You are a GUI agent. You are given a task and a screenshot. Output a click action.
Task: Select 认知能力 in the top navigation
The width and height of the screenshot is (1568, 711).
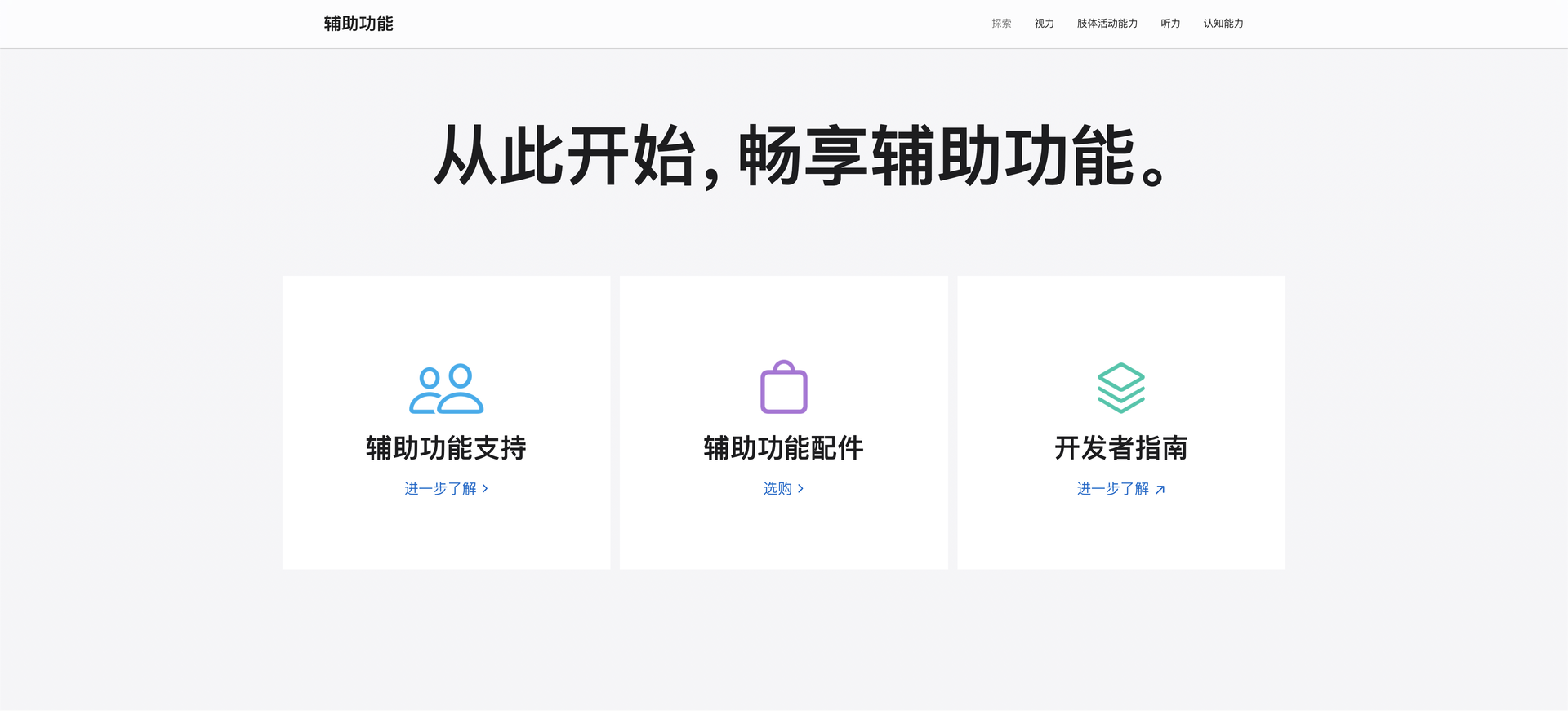1223,24
